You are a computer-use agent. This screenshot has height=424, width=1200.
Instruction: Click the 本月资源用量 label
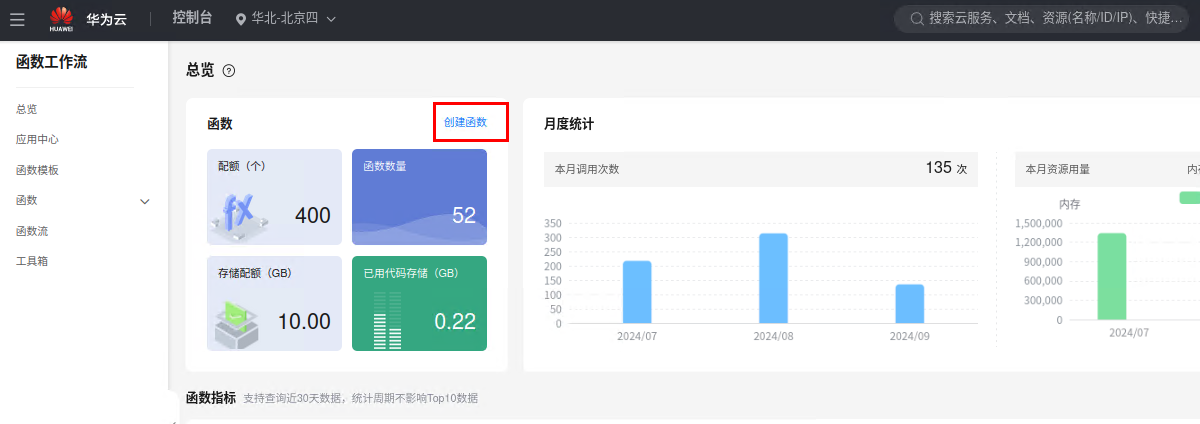(x=1058, y=169)
